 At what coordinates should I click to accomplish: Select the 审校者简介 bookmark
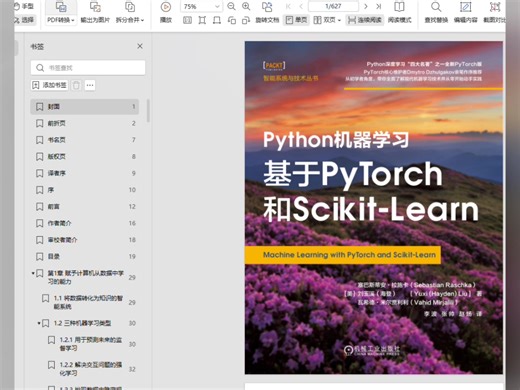point(85,240)
